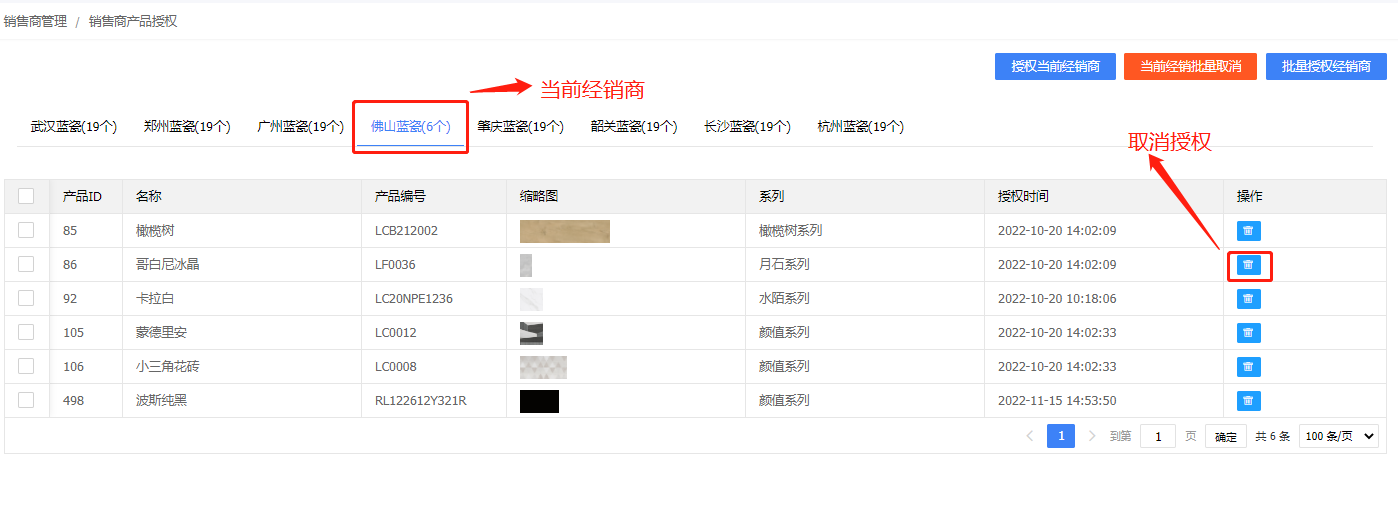Check the box for product ID 86
The height and width of the screenshot is (510, 1398).
26,264
